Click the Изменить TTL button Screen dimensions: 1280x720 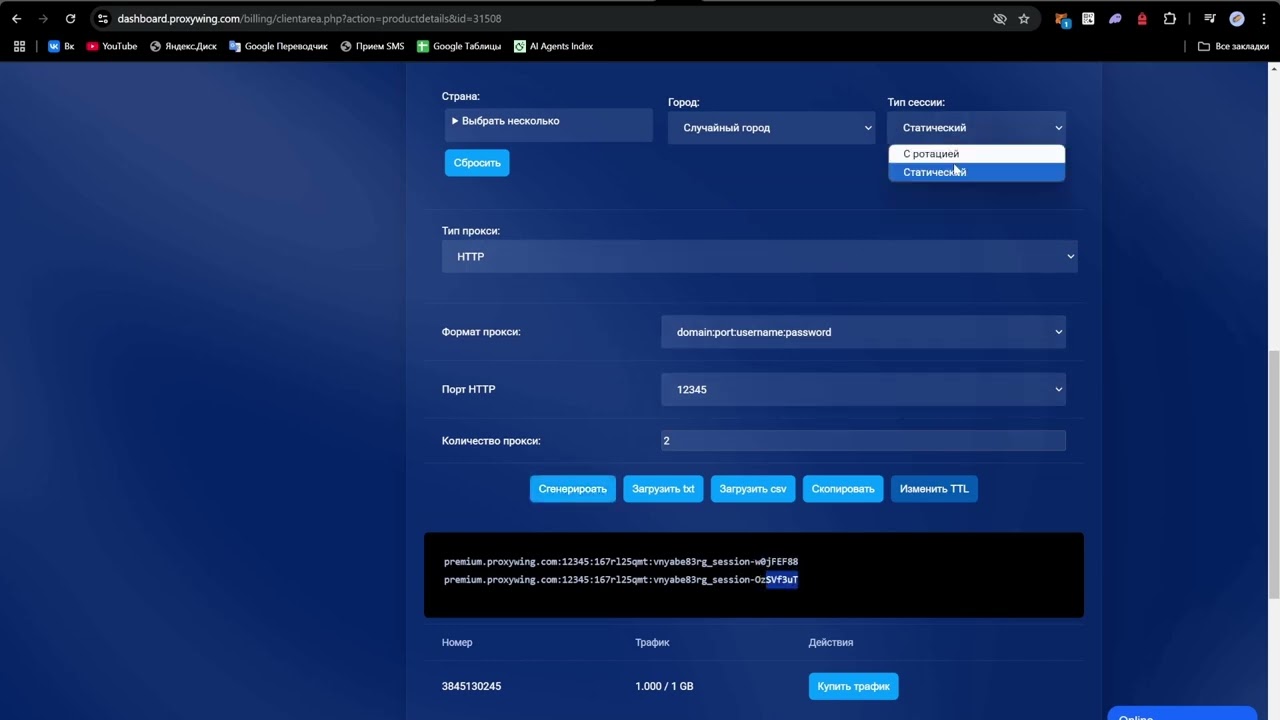(x=934, y=489)
